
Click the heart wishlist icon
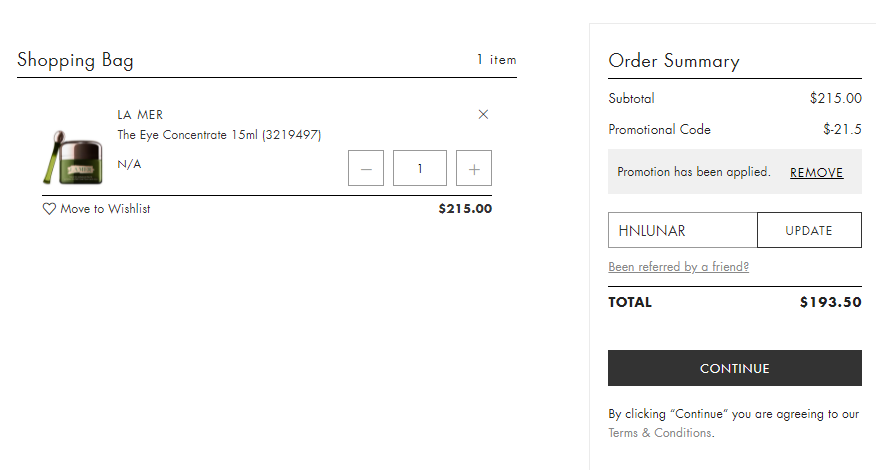click(49, 209)
